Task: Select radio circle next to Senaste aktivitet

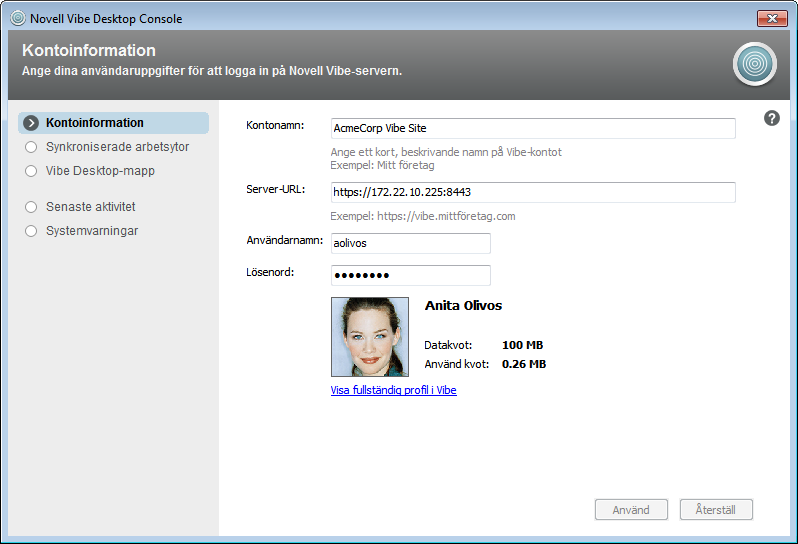Action: click(31, 207)
